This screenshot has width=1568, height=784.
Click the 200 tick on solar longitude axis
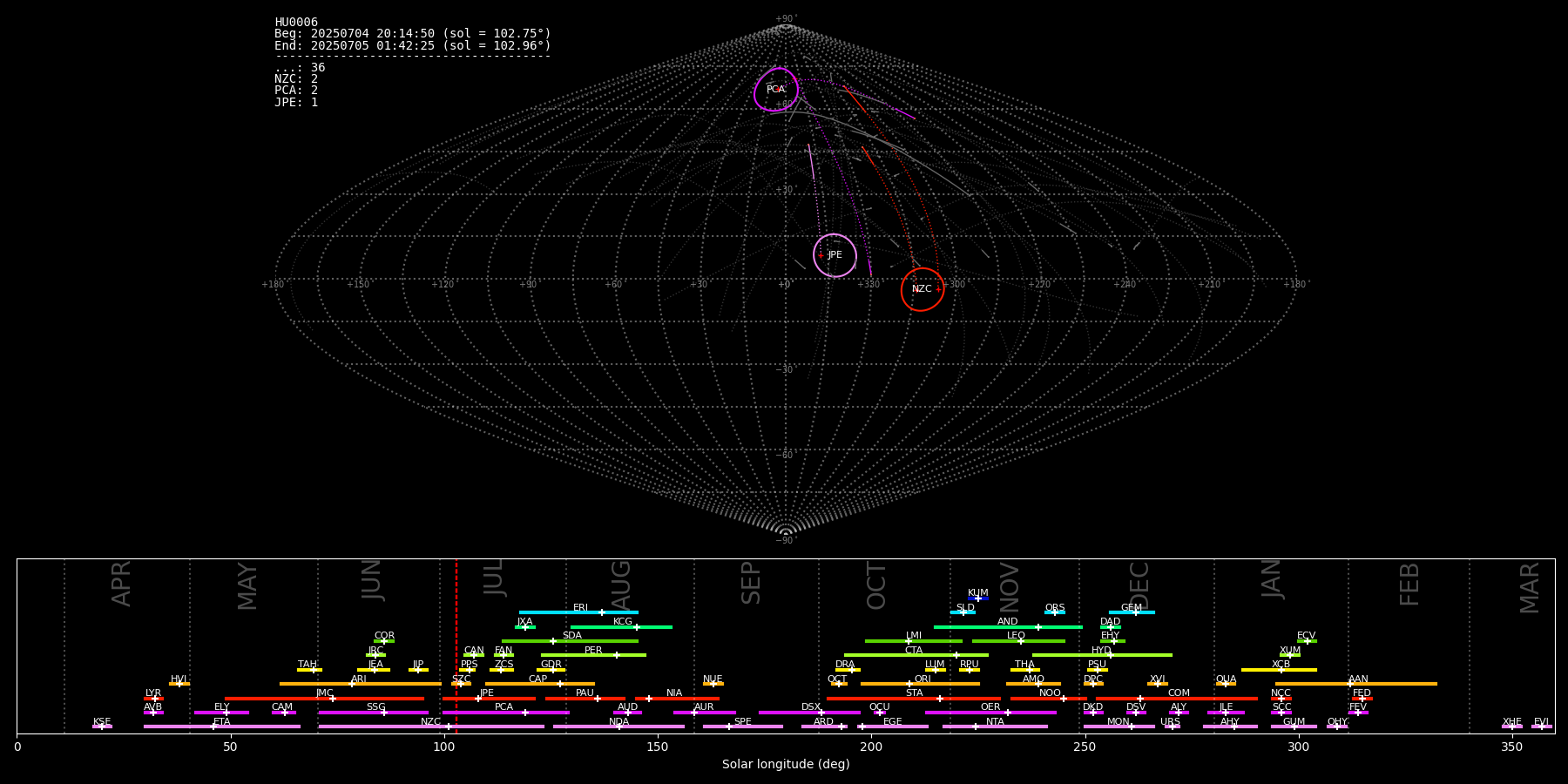click(871, 747)
